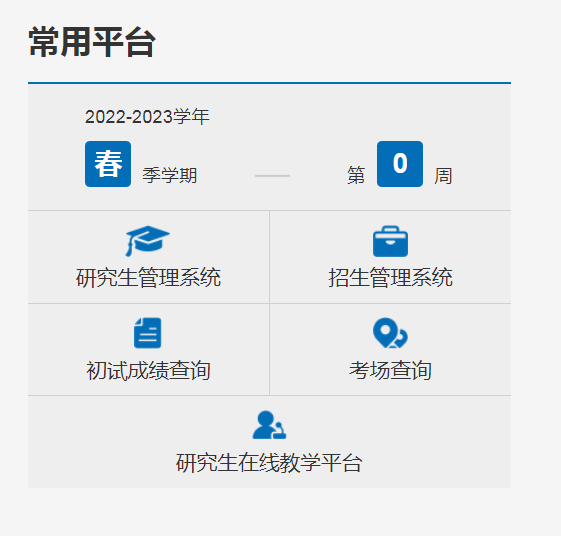Image resolution: width=561 pixels, height=536 pixels.
Task: Click the gray dash between semester and week
Action: point(272,176)
